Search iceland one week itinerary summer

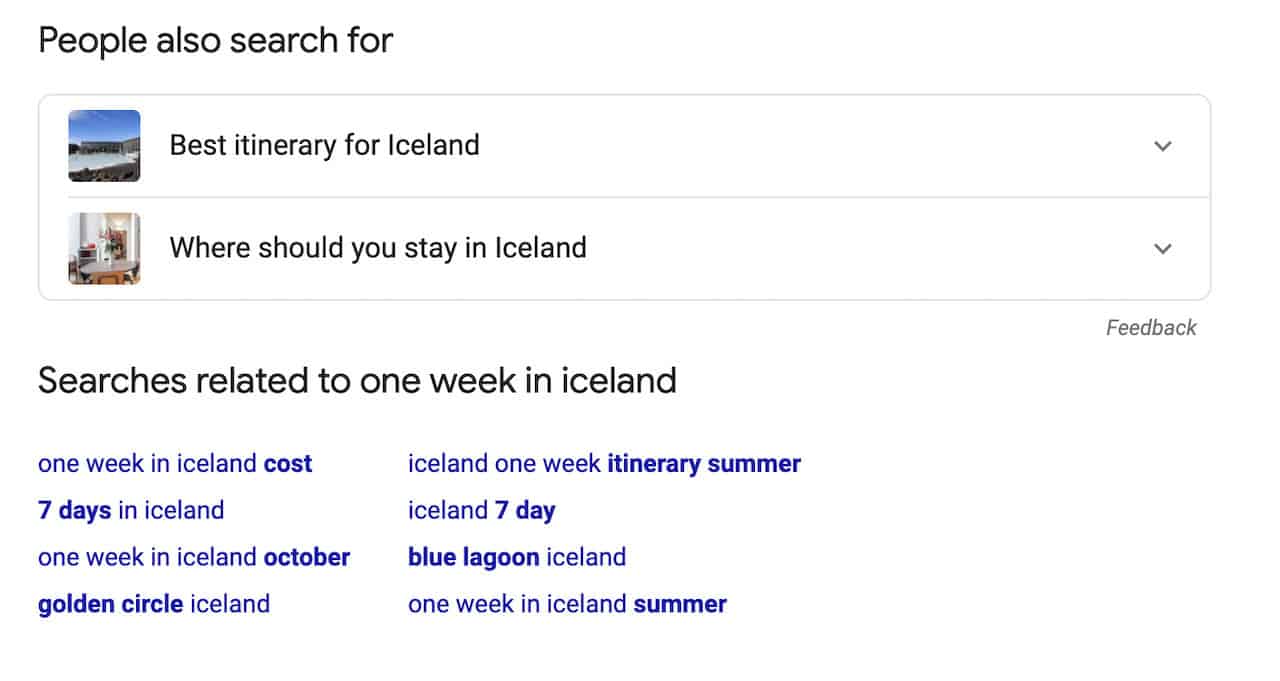click(604, 464)
